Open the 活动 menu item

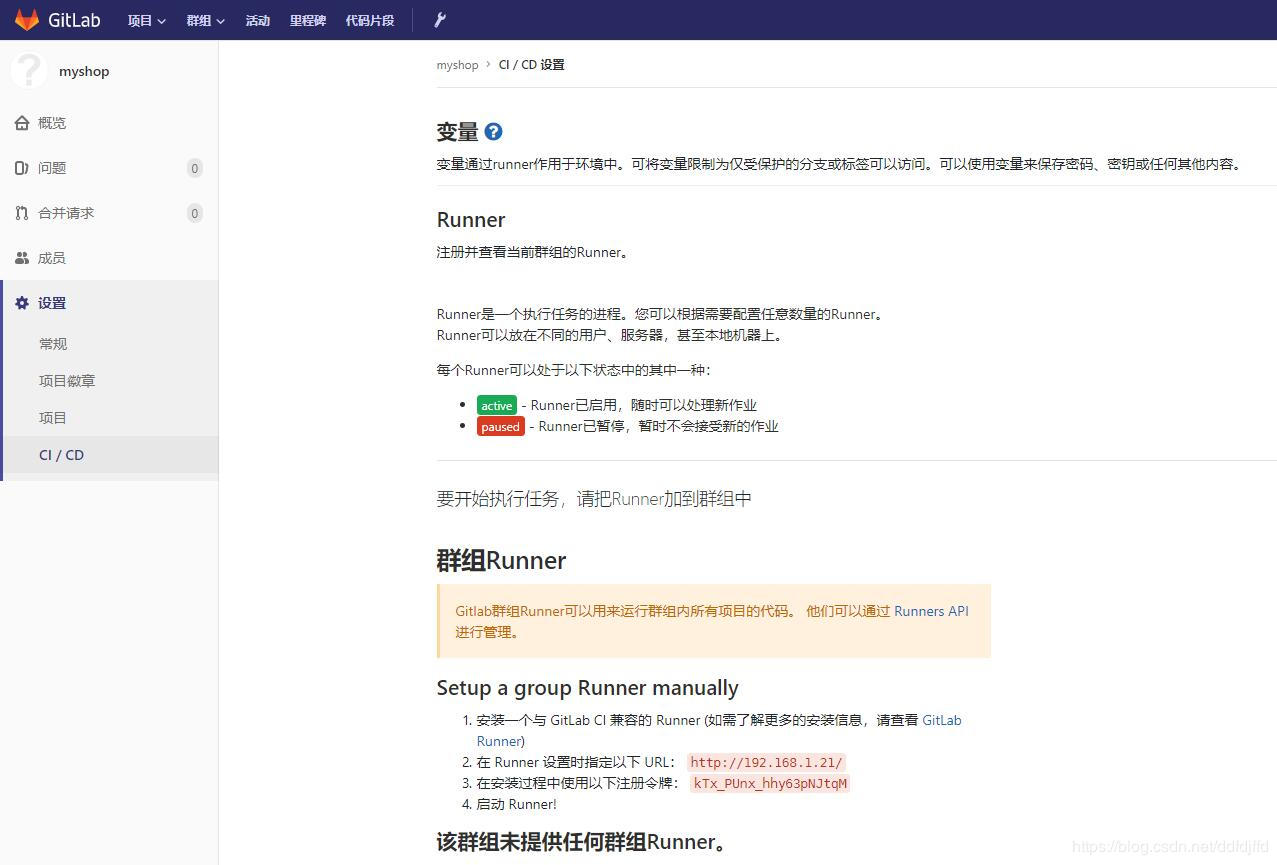pyautogui.click(x=257, y=20)
